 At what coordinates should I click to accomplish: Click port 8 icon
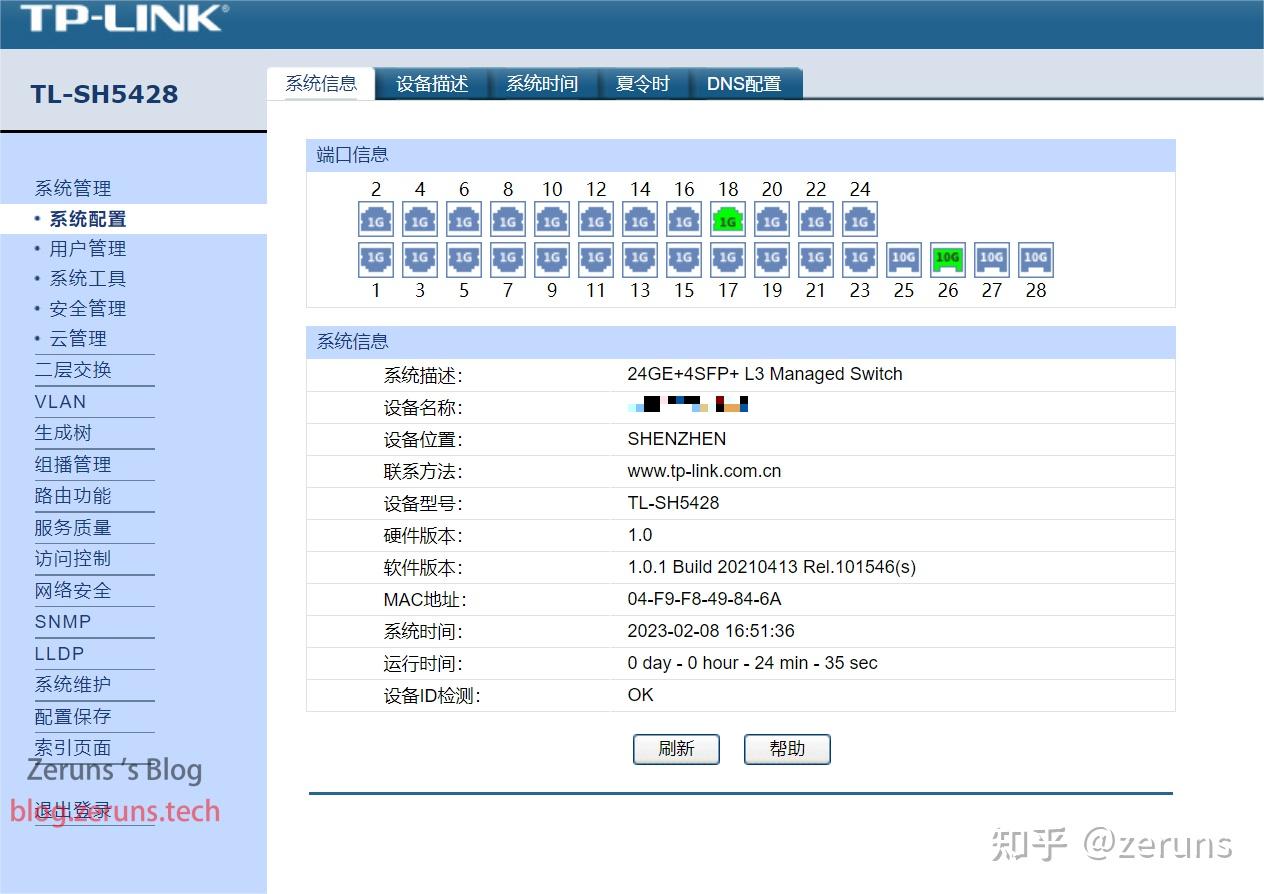(508, 219)
